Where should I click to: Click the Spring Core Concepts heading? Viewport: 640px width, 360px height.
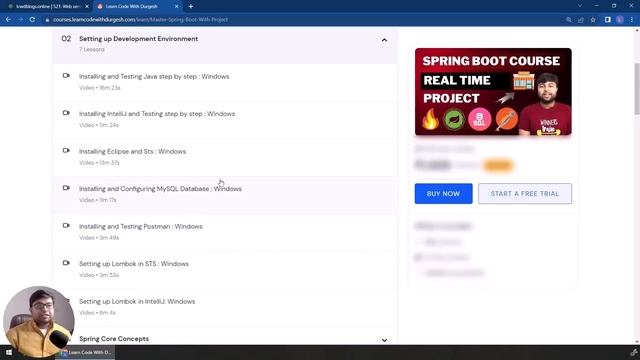tap(114, 339)
